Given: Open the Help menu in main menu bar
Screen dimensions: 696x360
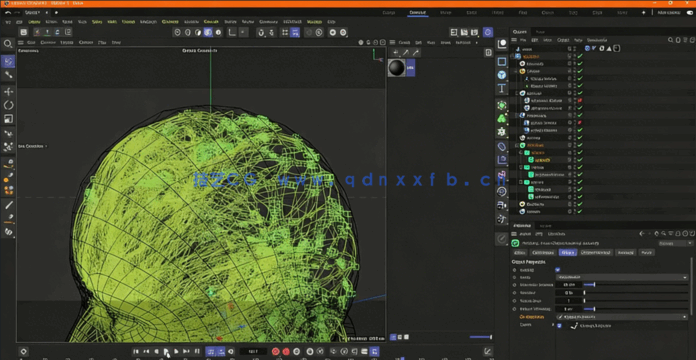Looking at the screenshot, I should pos(331,21).
